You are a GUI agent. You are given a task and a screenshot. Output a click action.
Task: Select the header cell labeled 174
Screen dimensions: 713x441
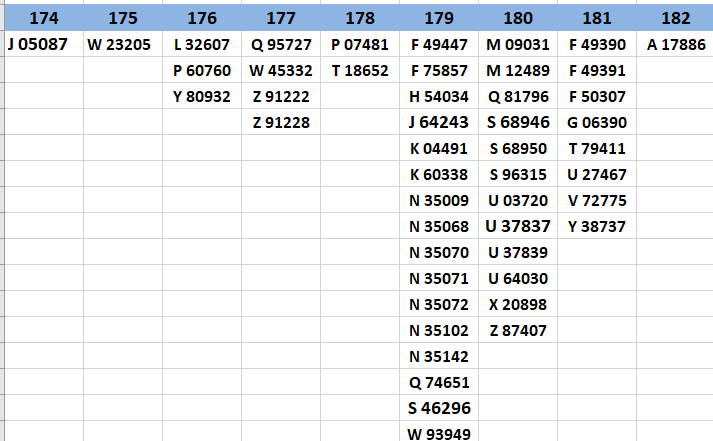click(x=44, y=18)
